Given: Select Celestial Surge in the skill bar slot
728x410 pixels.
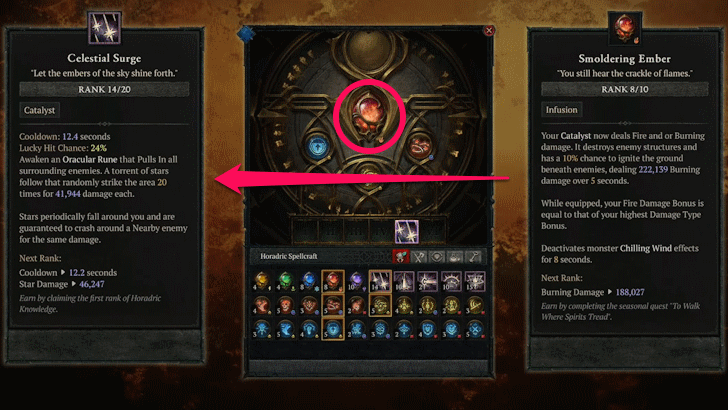Looking at the screenshot, I should point(406,231).
